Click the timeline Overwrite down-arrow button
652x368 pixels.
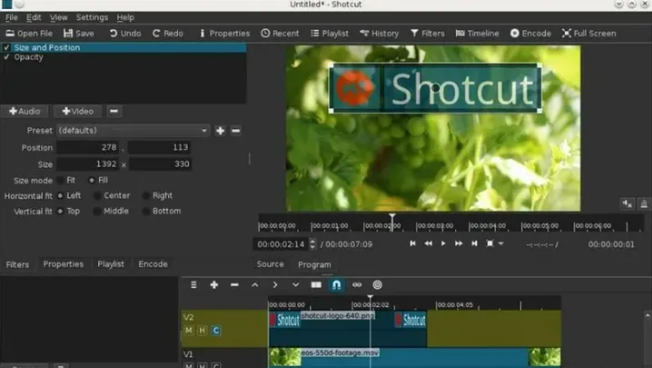295,285
